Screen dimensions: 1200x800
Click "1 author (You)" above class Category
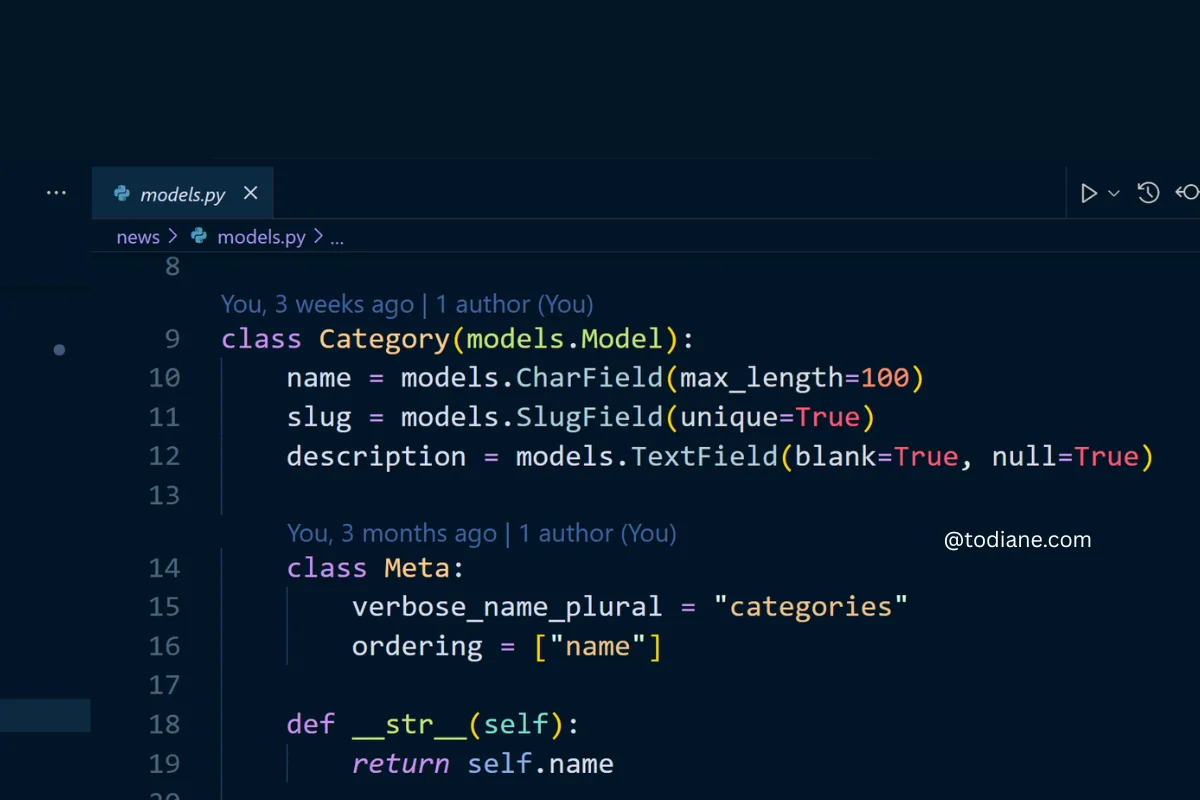point(514,304)
